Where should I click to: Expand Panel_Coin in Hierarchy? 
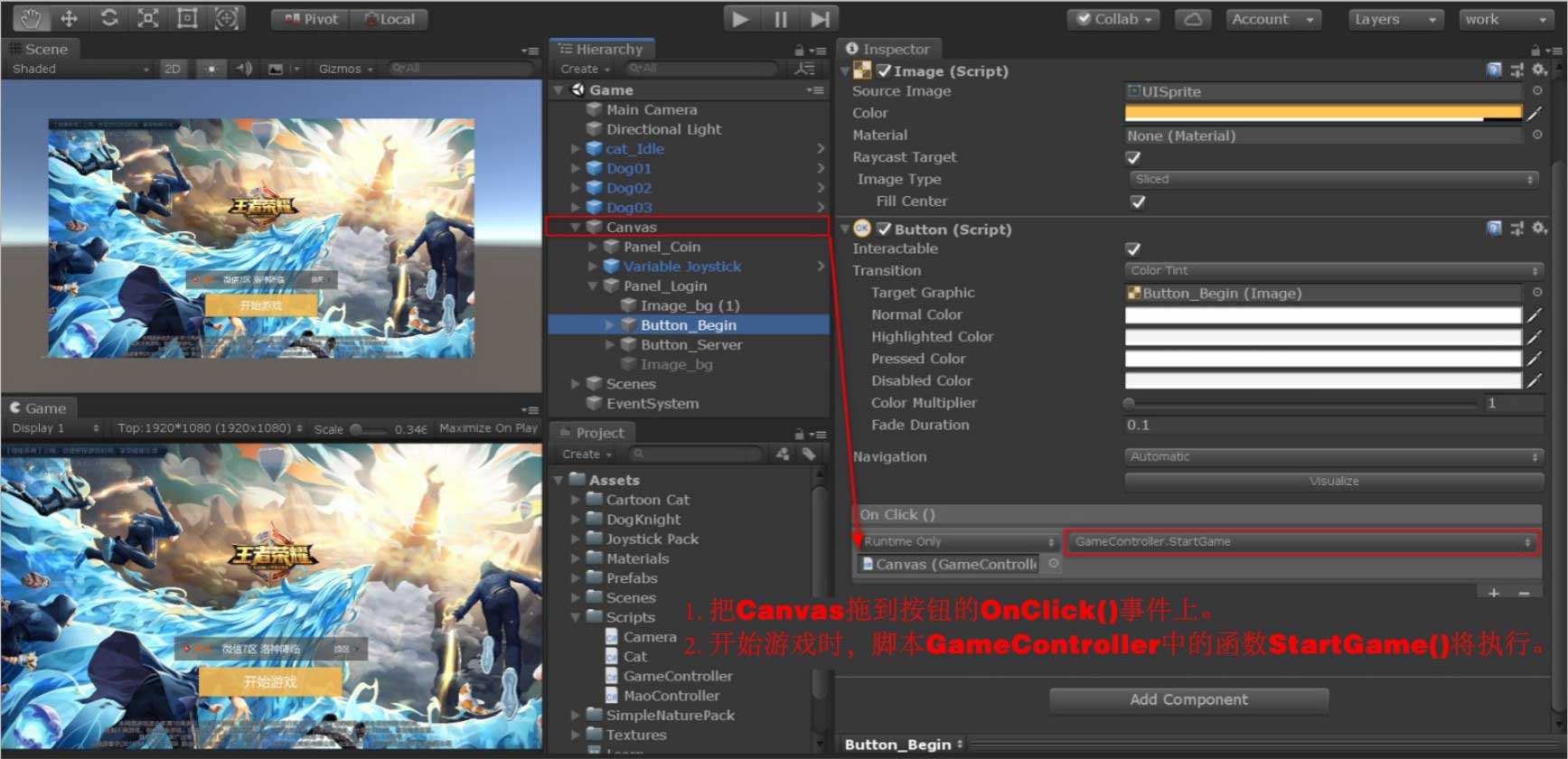[x=593, y=247]
